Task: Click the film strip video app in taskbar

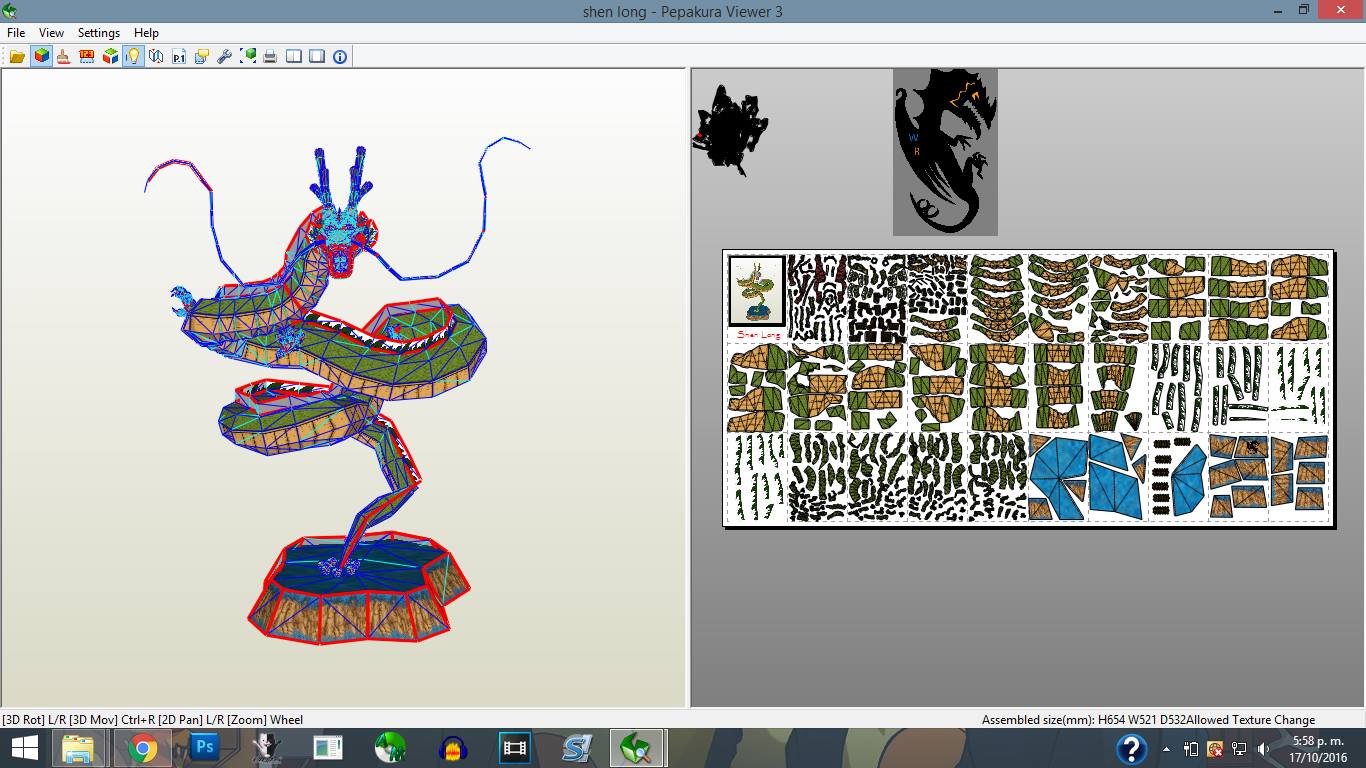Action: [515, 748]
